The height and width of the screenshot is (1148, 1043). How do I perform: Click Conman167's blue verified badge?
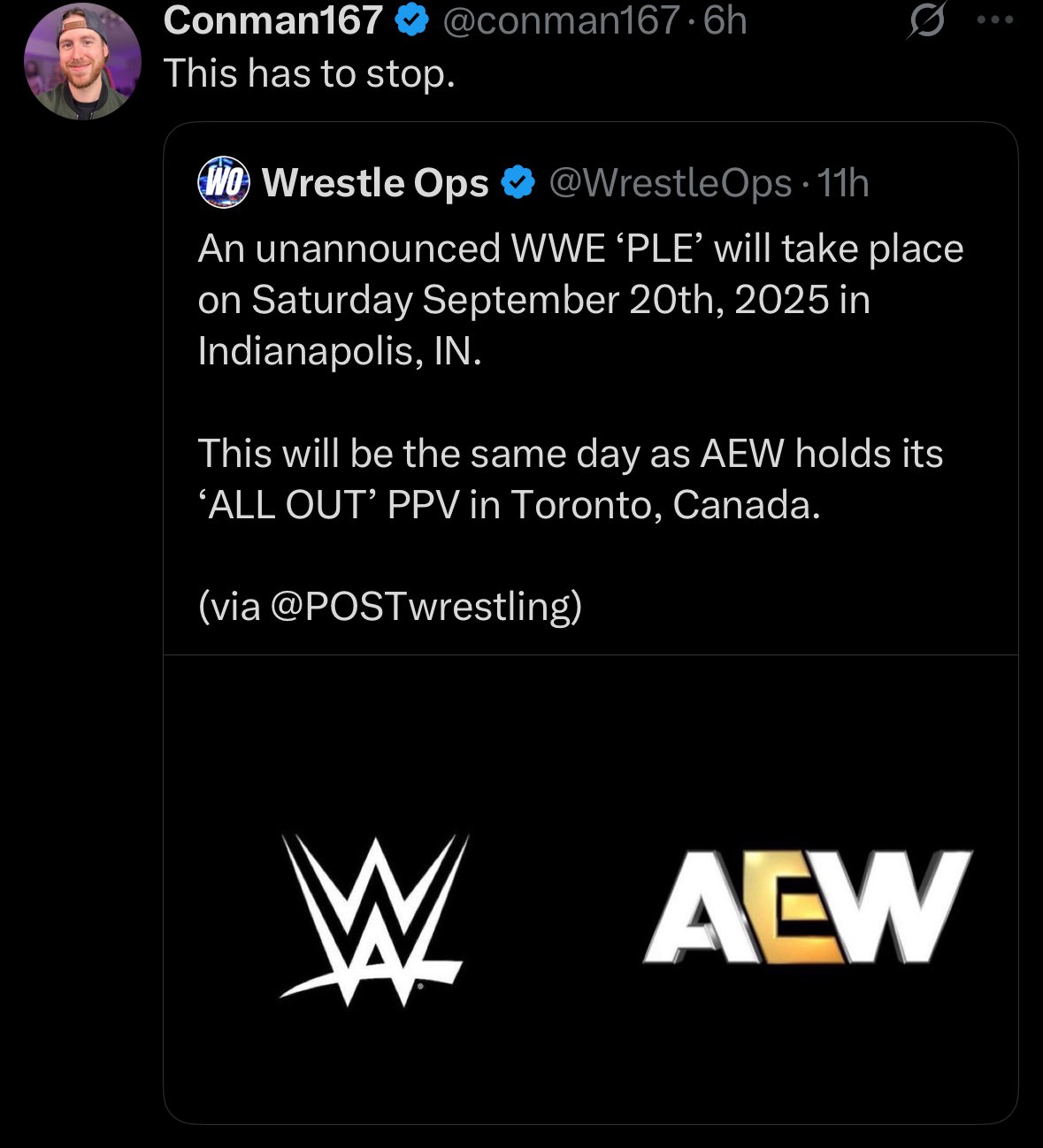(x=411, y=21)
